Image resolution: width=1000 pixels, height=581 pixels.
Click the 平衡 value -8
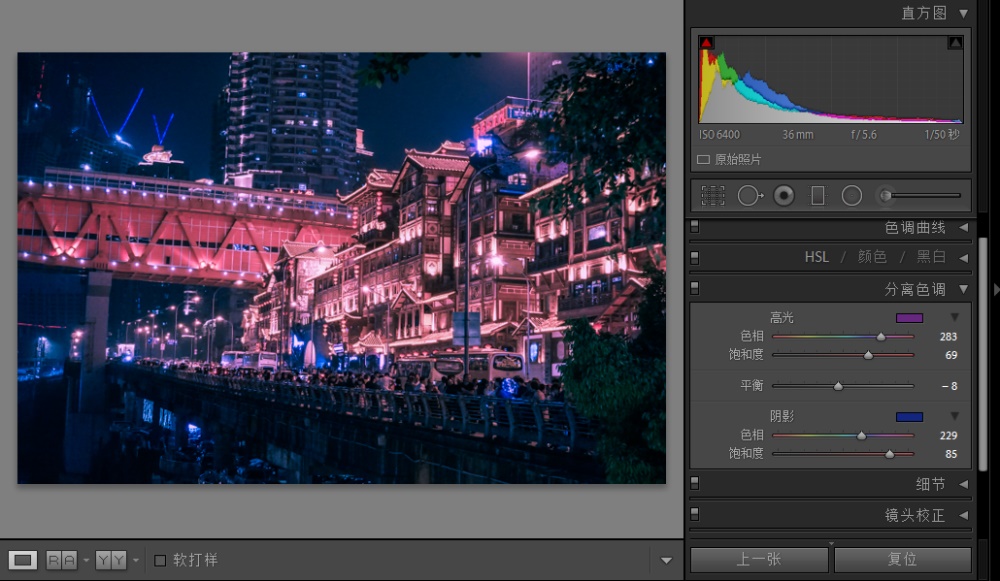(950, 386)
